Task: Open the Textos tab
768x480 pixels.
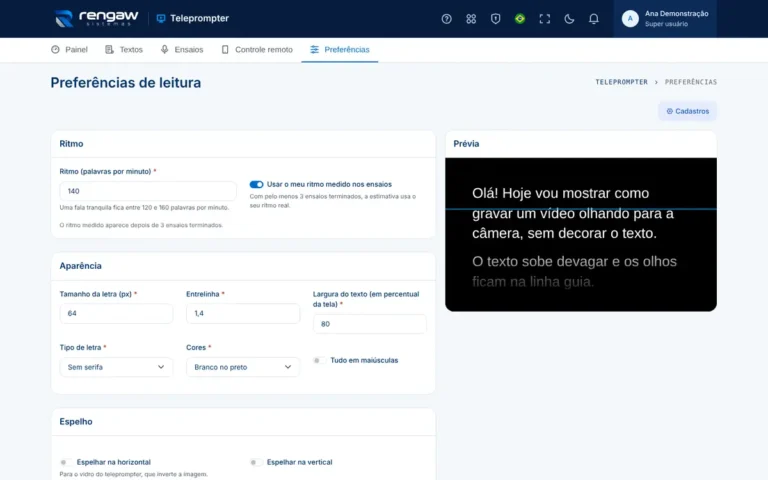Action: [x=124, y=49]
